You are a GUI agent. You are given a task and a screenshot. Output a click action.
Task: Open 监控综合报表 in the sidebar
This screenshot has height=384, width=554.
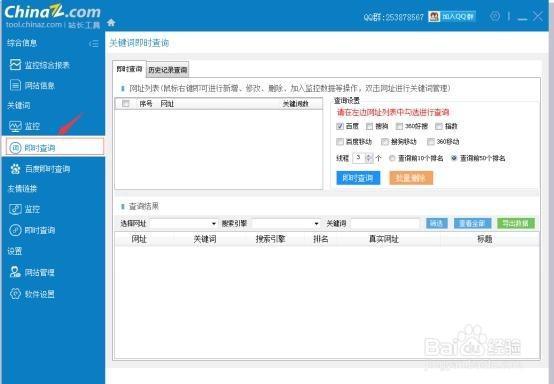(x=40, y=65)
